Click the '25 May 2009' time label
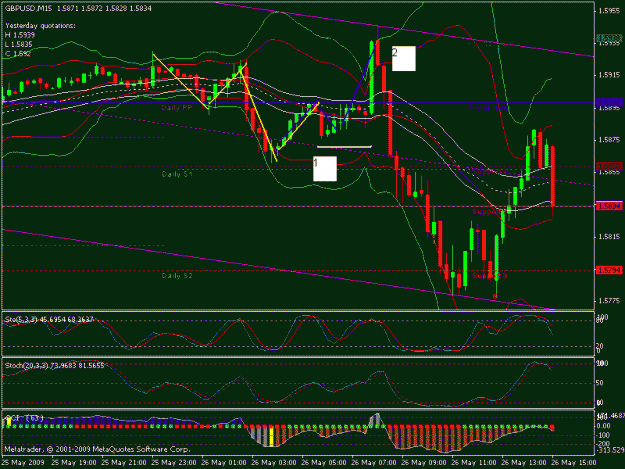The width and height of the screenshot is (625, 469). [x=23, y=463]
